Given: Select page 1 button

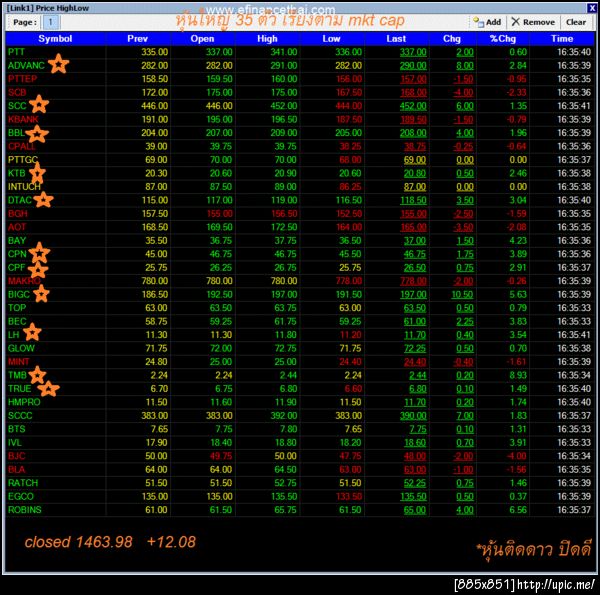Looking at the screenshot, I should 51,22.
